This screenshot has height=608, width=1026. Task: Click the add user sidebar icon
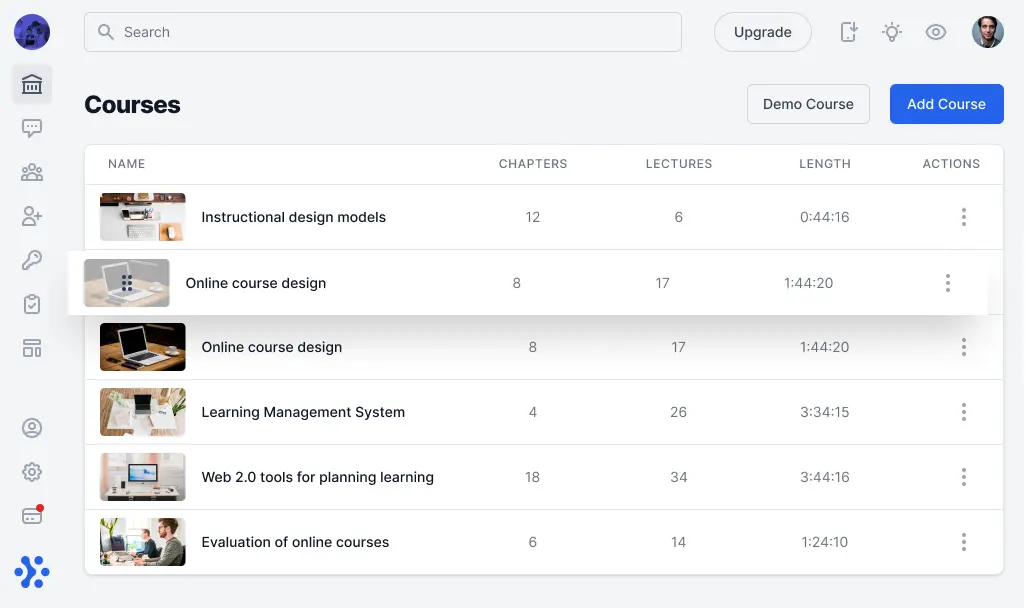tap(32, 216)
